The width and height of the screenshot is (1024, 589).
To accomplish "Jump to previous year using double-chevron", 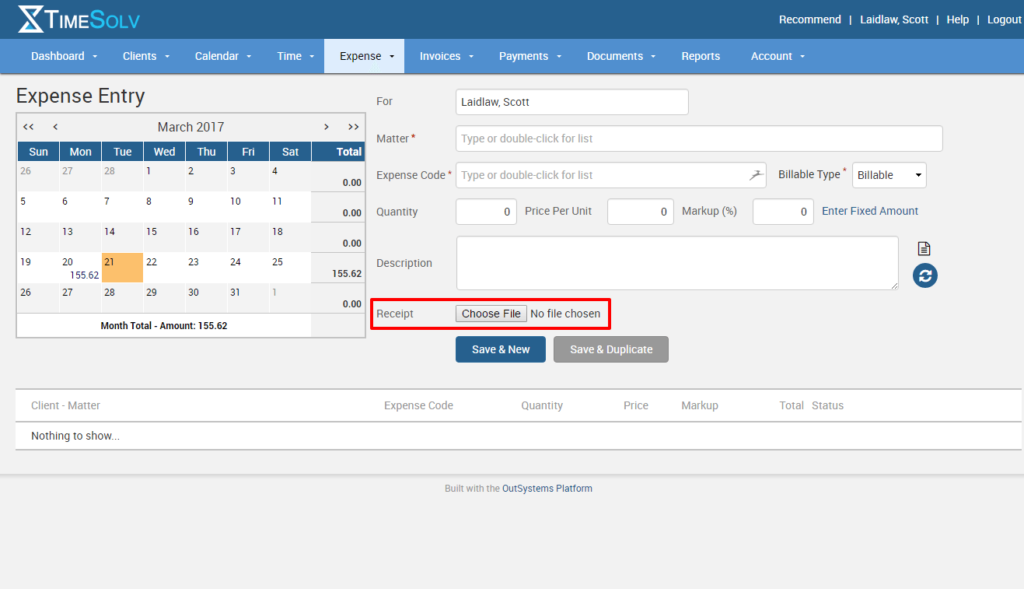I will pos(28,127).
